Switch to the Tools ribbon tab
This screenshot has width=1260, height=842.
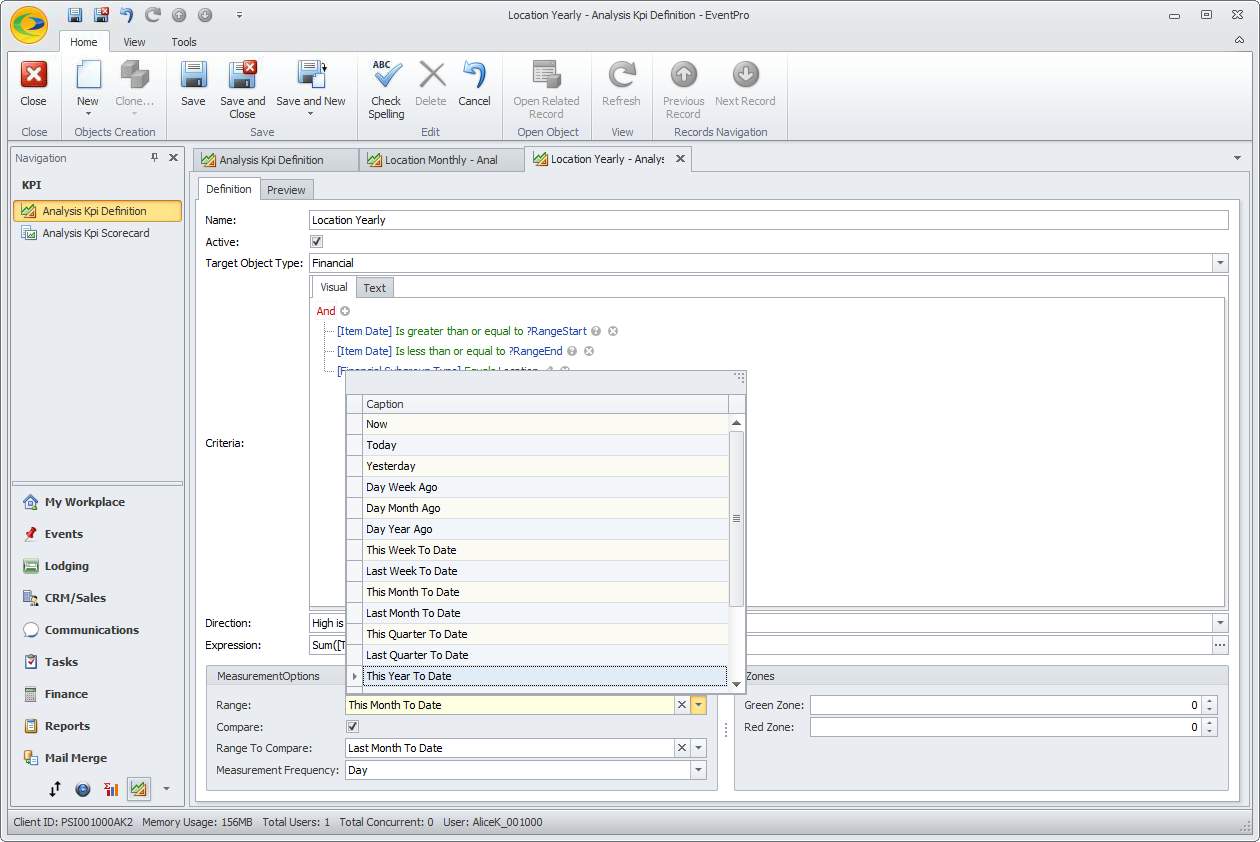pyautogui.click(x=184, y=42)
